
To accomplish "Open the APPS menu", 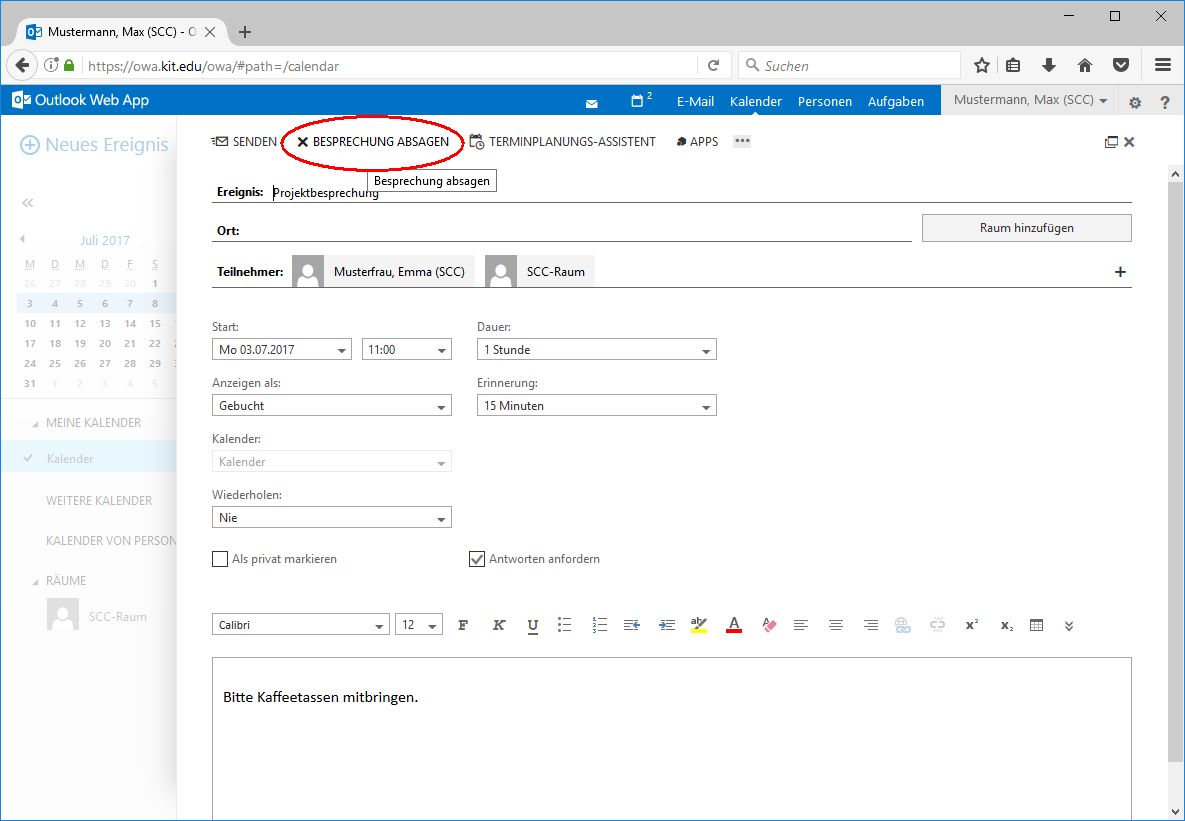I will [x=697, y=141].
